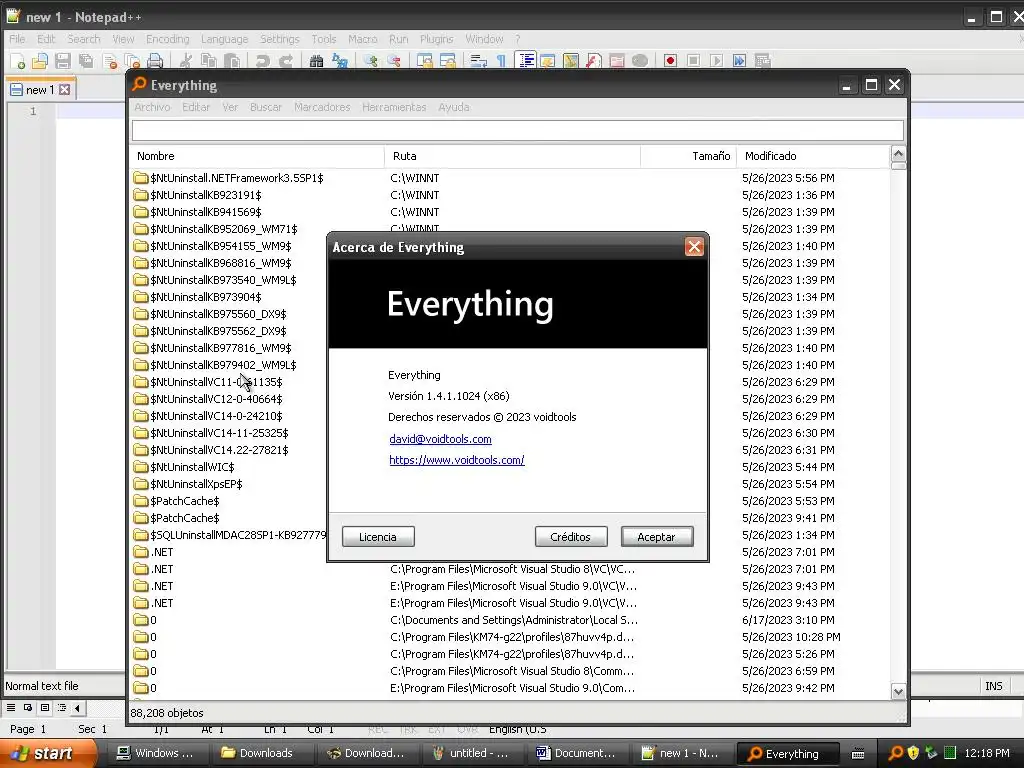
Task: Toggle Word Wrap icon in Notepad++ toolbar
Action: point(479,61)
